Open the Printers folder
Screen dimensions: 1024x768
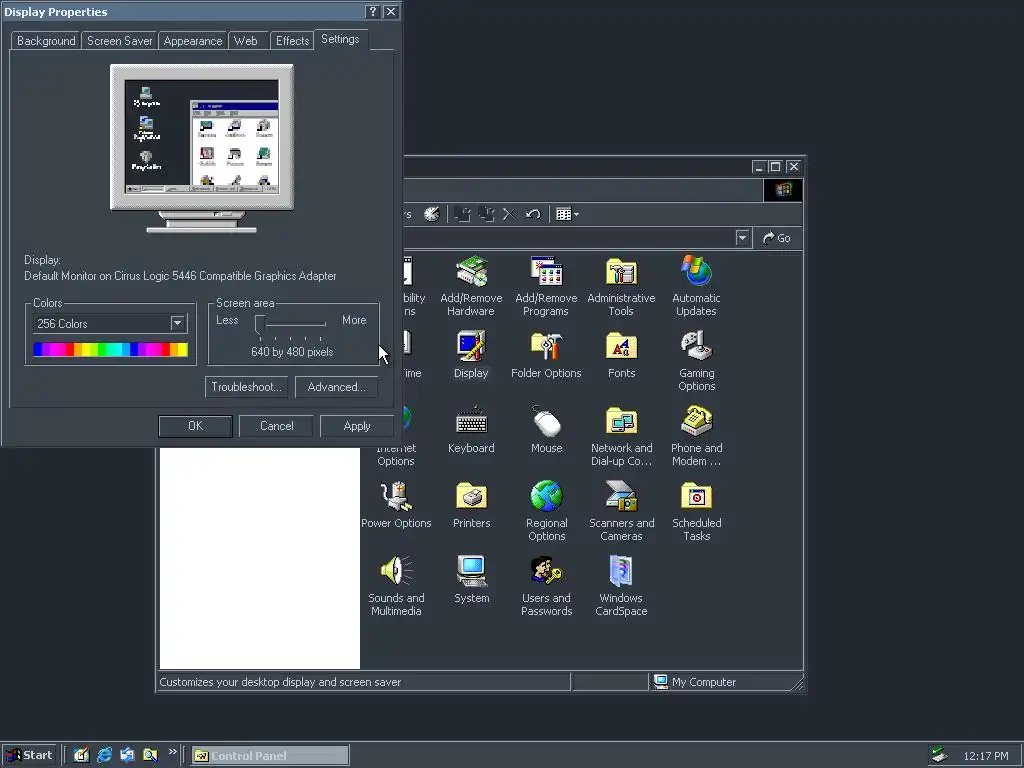[471, 505]
